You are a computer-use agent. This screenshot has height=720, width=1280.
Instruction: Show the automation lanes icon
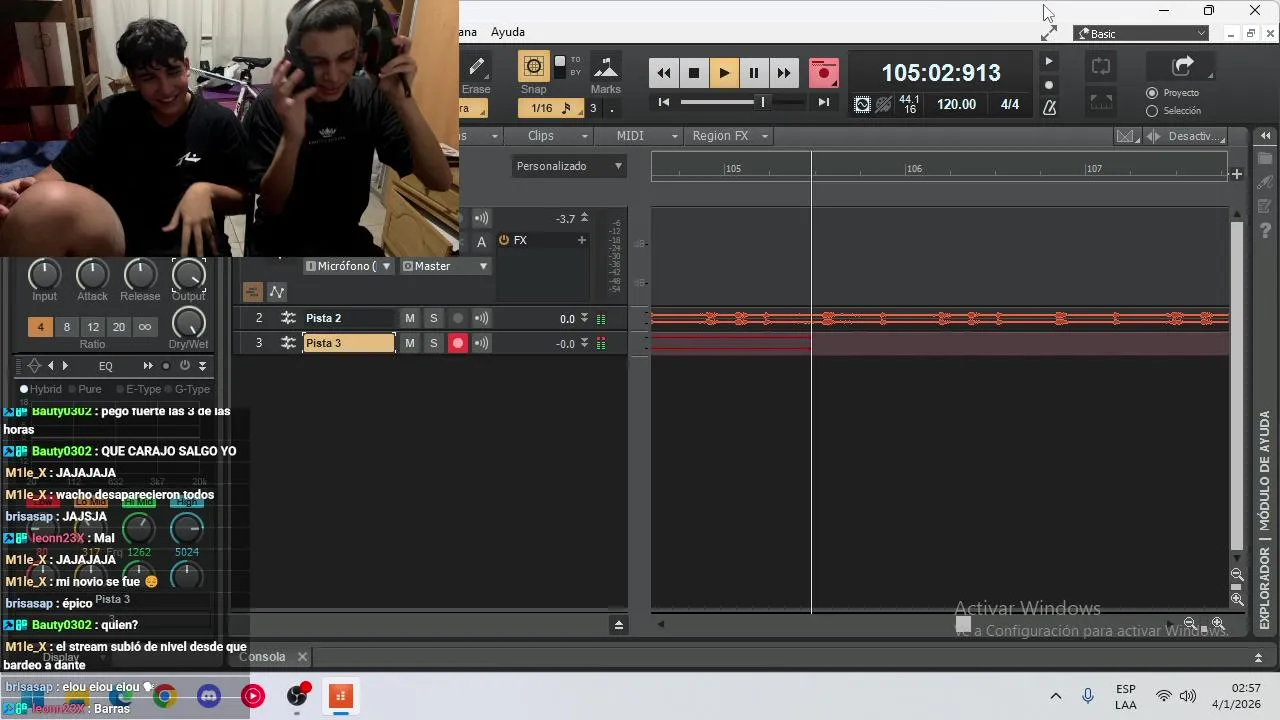(x=277, y=292)
